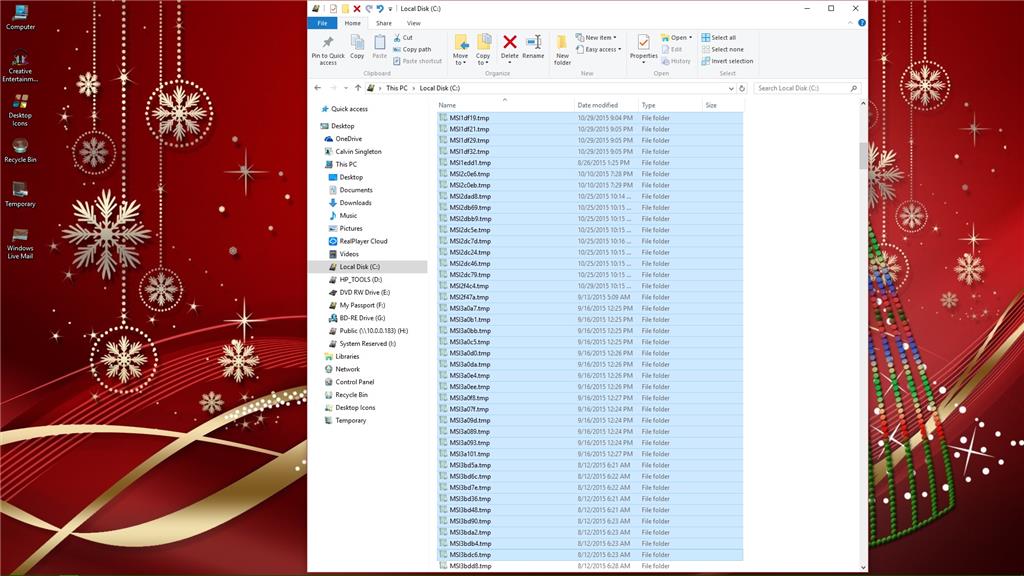
Task: Open Downloads in navigation pane
Action: [355, 203]
